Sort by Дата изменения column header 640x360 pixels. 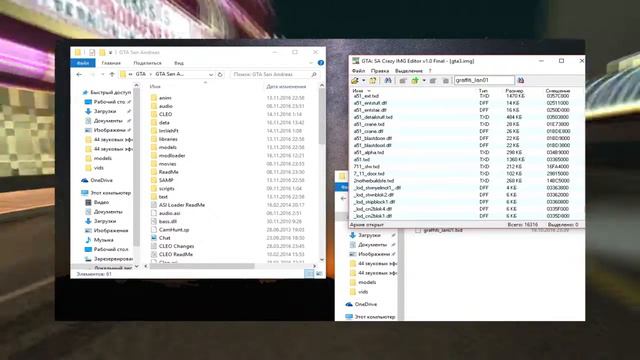(286, 87)
